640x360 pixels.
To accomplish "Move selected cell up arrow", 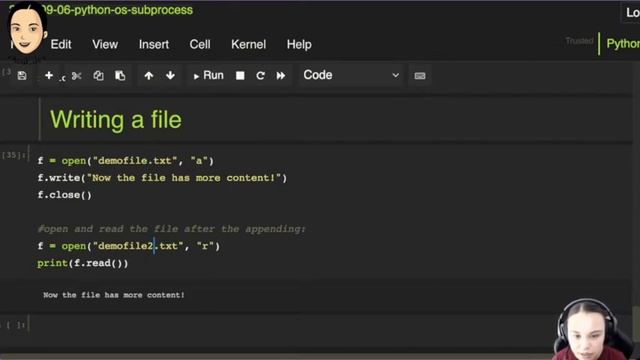I will [149, 76].
